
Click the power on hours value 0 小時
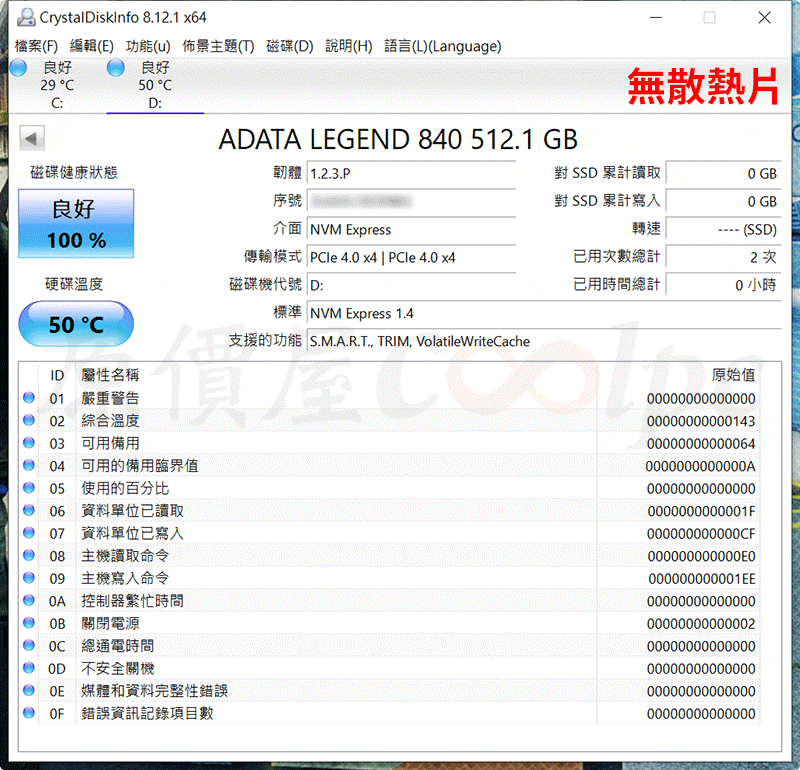point(723,285)
